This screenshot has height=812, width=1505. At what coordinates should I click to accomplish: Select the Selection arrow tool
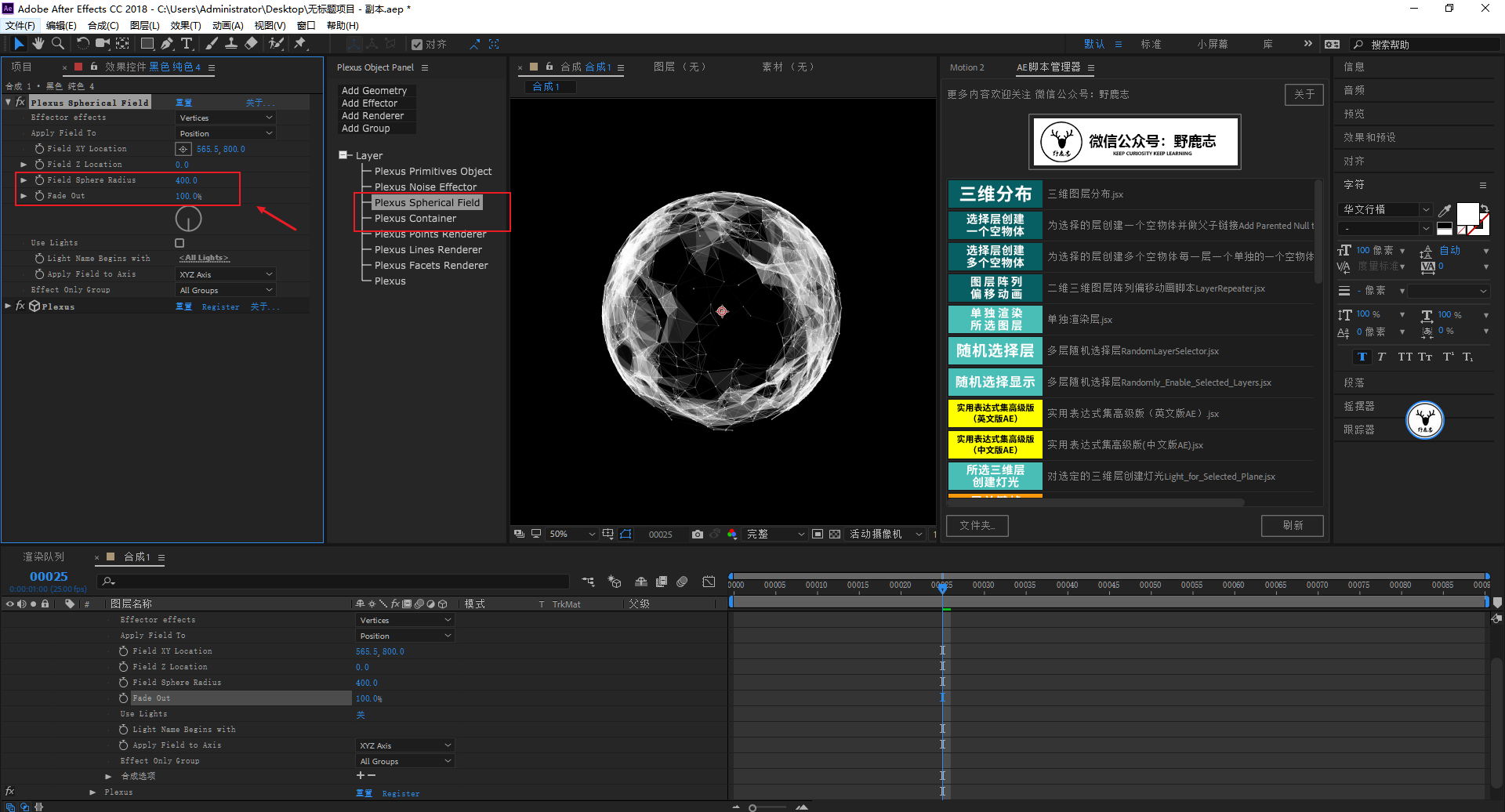[x=19, y=44]
